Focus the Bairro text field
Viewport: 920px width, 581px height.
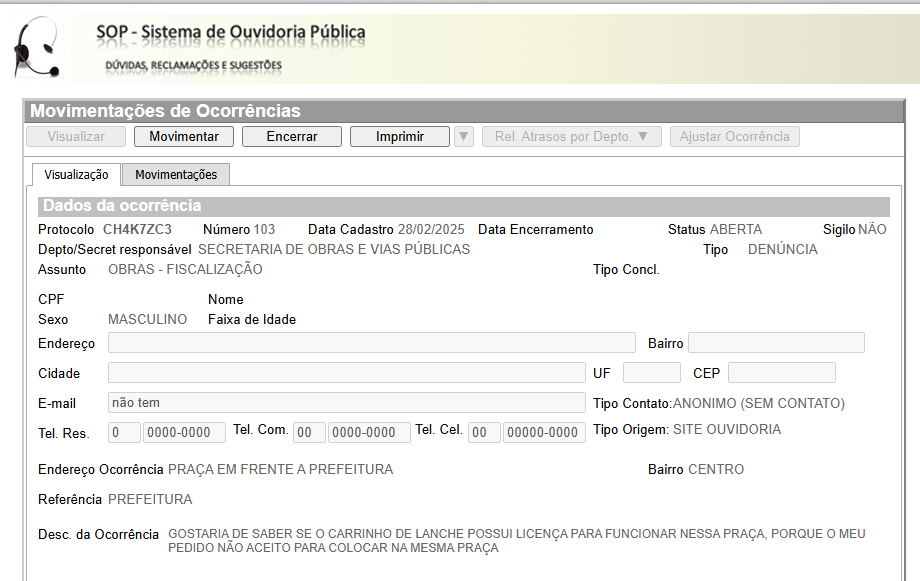pos(775,343)
